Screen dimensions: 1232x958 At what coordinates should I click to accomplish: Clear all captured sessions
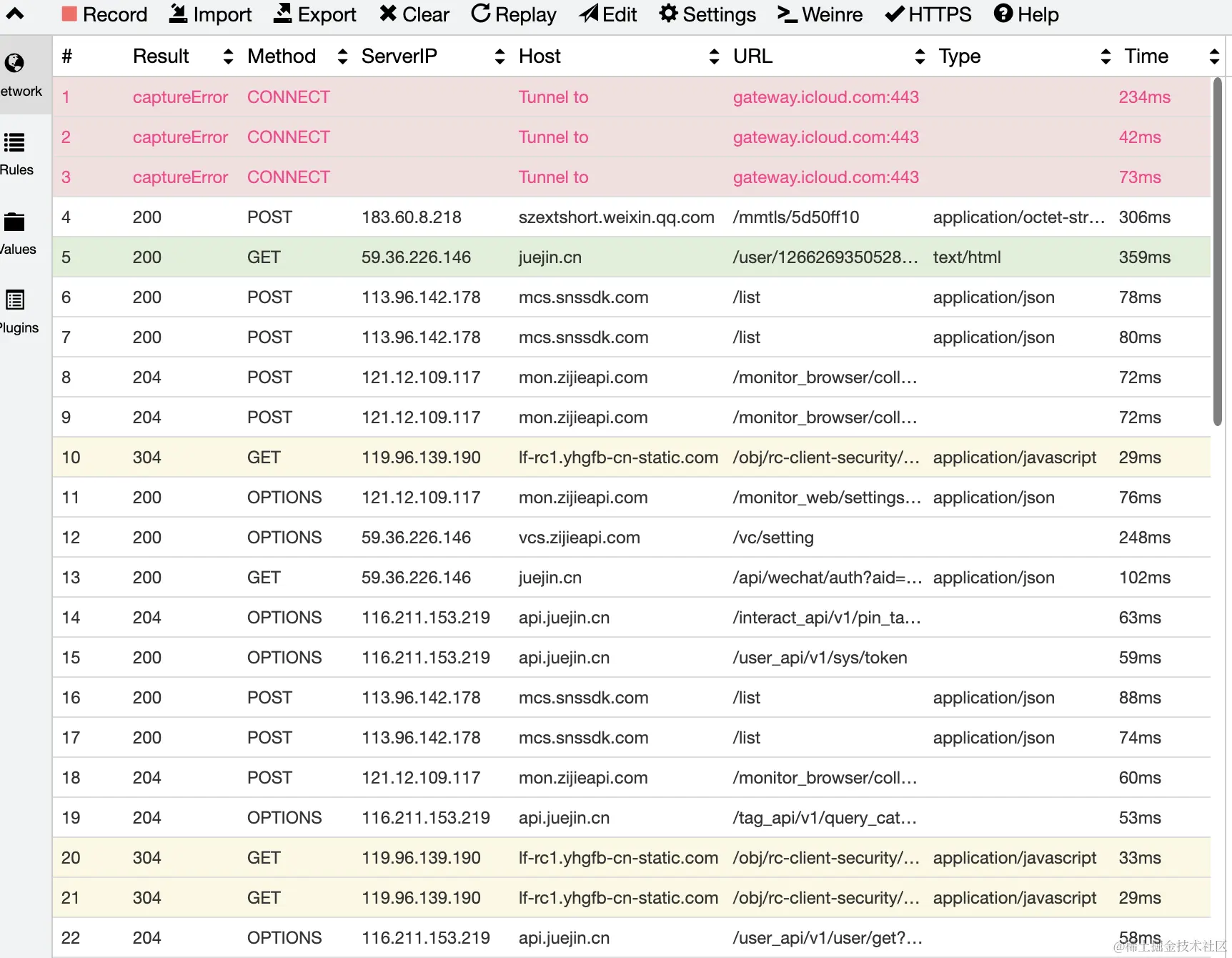click(414, 14)
